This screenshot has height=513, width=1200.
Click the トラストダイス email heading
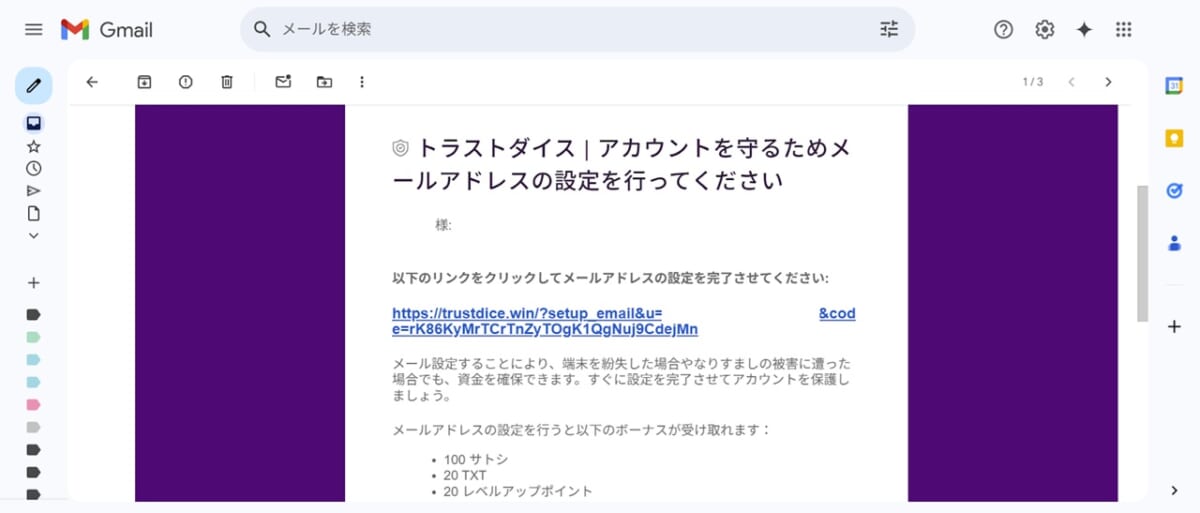pyautogui.click(x=622, y=164)
